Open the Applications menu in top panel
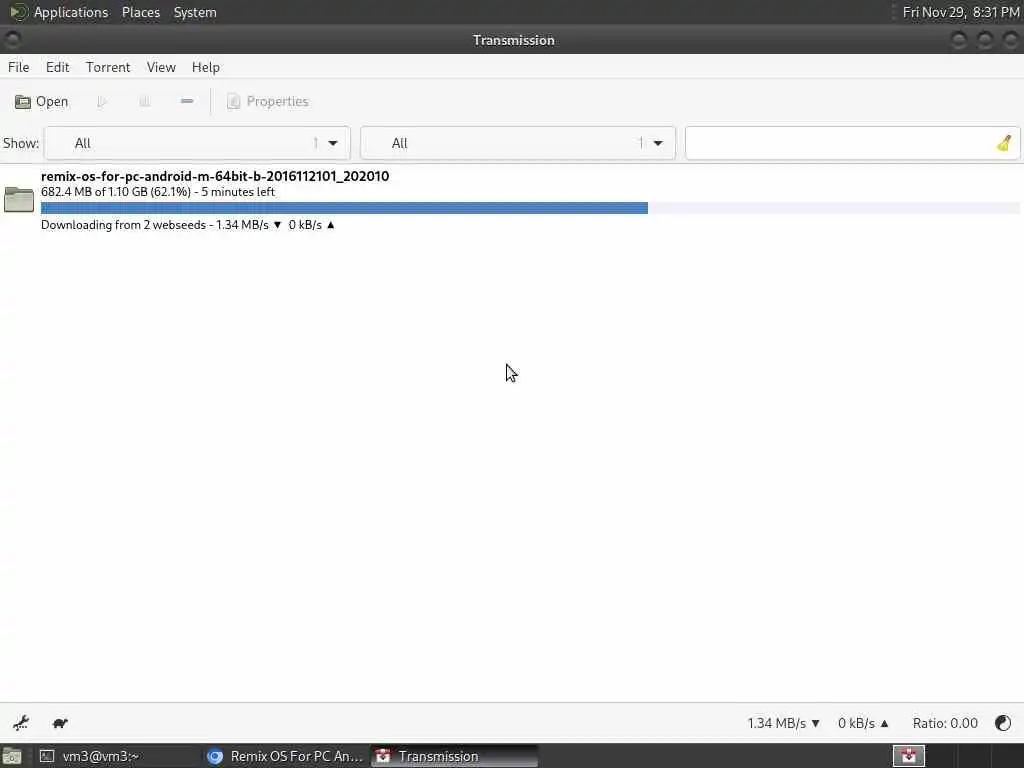1024x768 pixels. coord(59,12)
